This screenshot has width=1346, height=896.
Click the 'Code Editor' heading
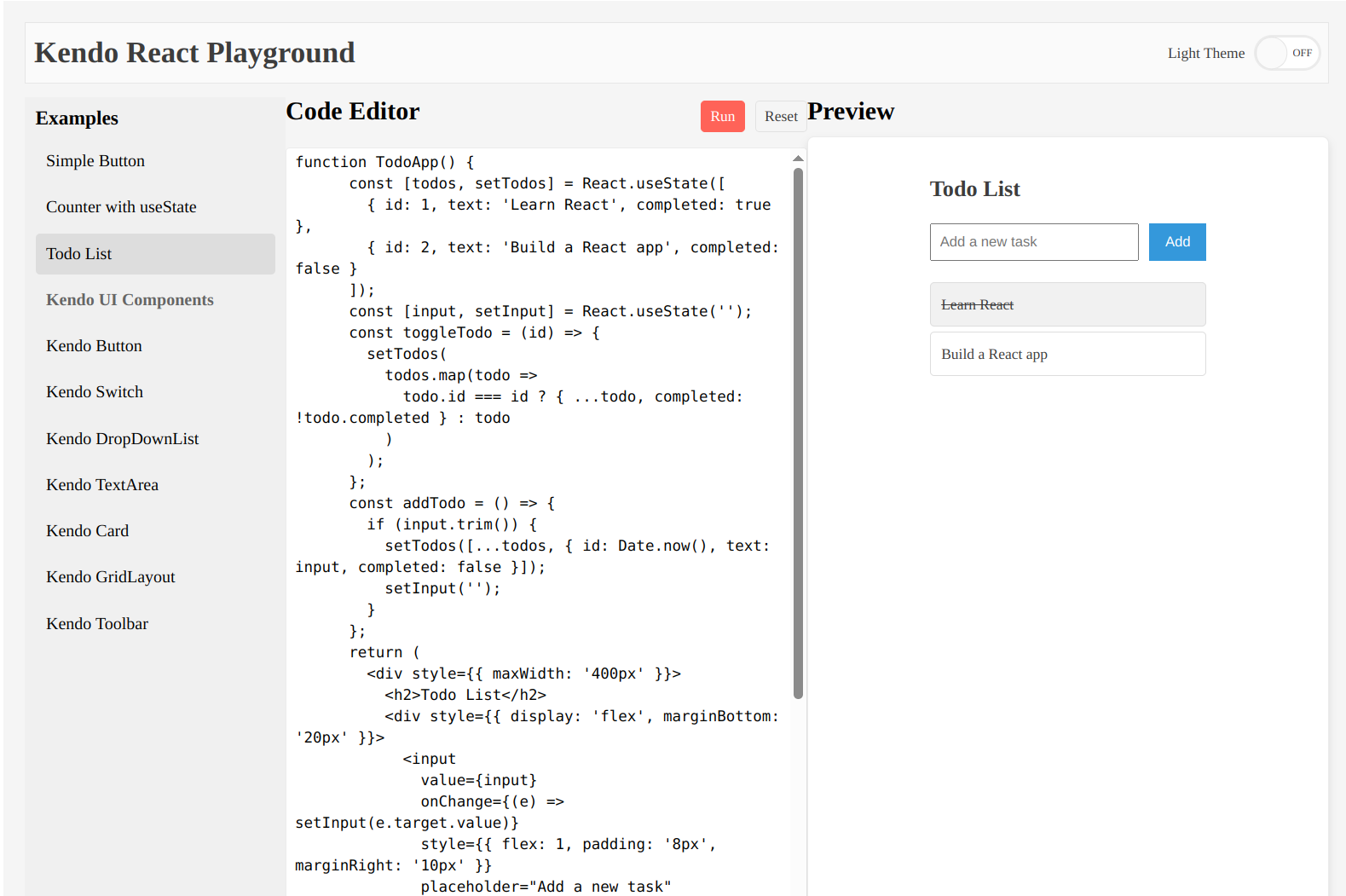click(x=353, y=112)
